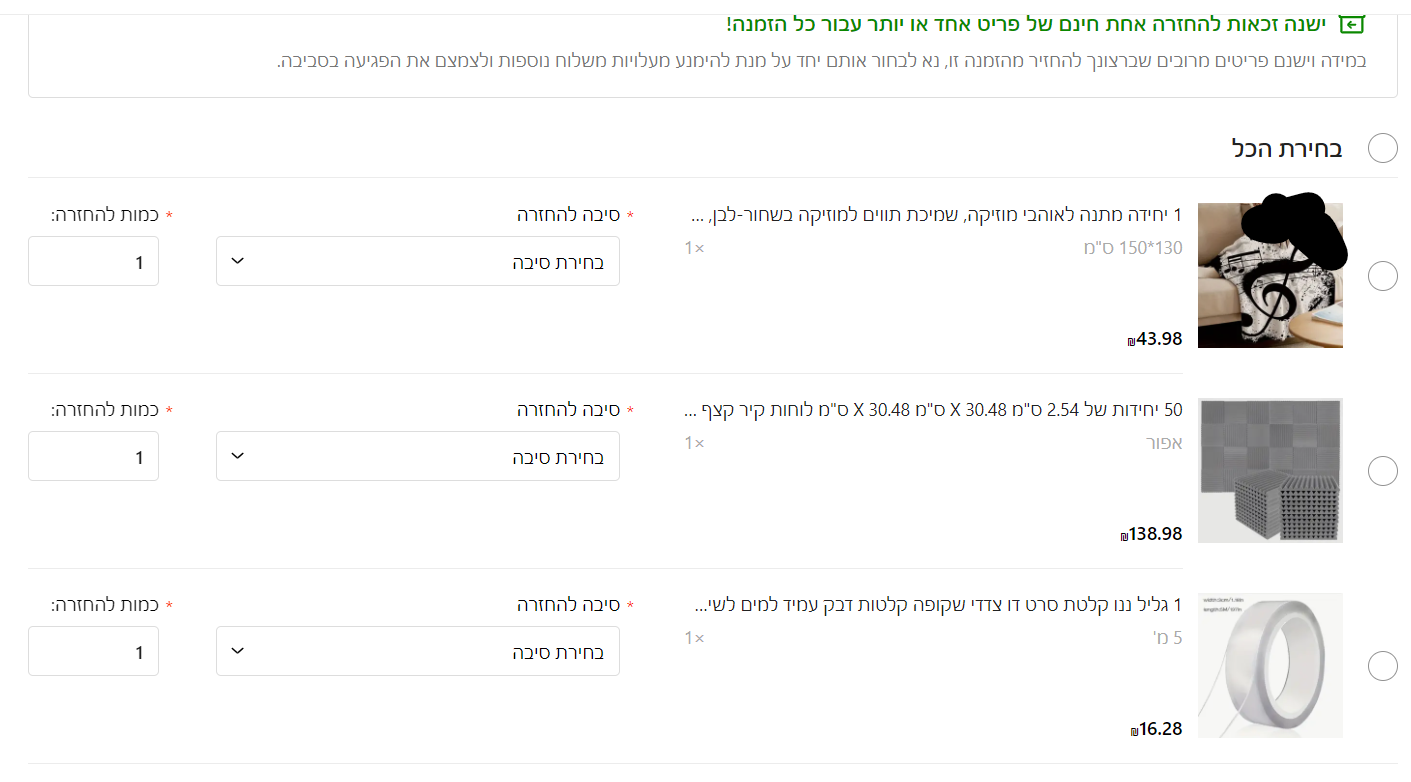Screen dimensions: 1411x782
Task: Open return reason dropdown for foam panels
Action: 418,457
